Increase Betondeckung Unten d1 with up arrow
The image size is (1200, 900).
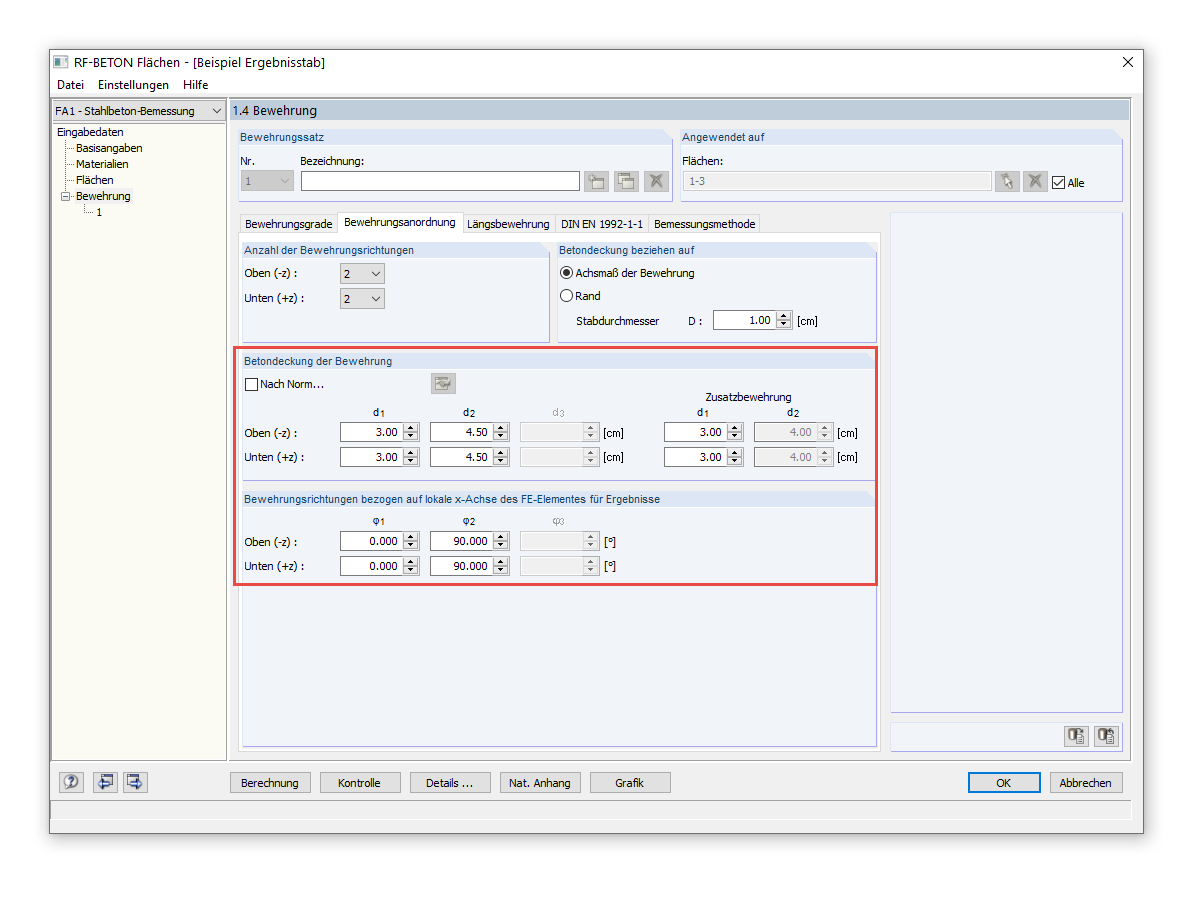410,452
